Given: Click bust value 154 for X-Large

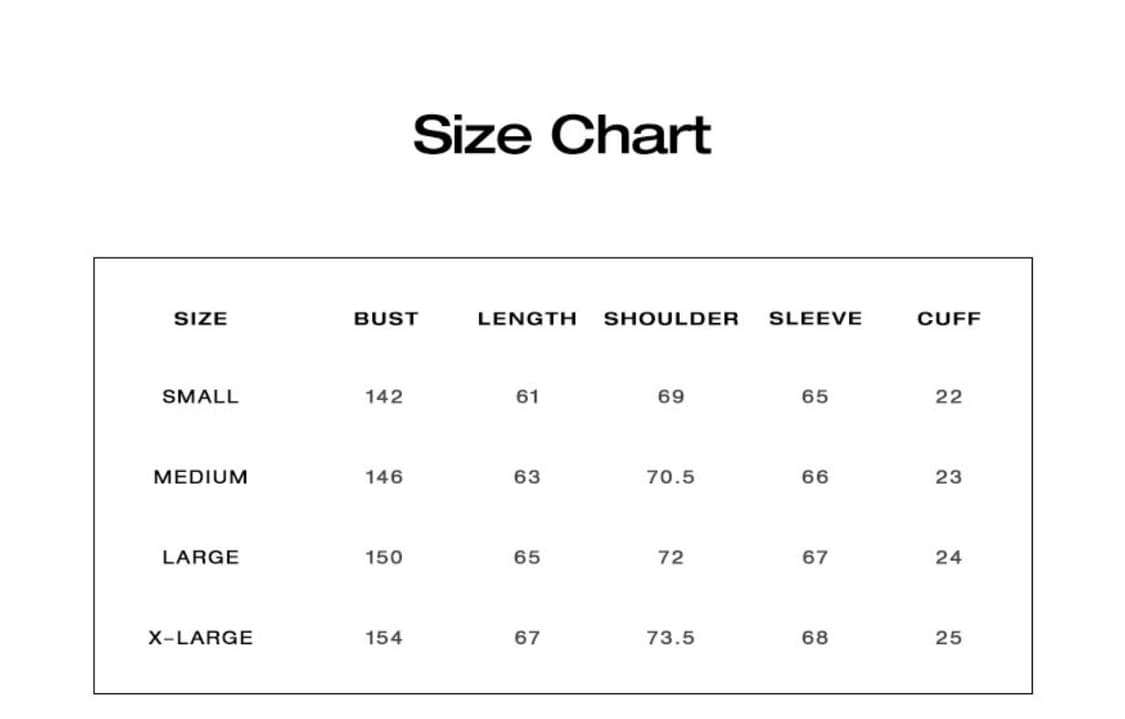Looking at the screenshot, I should coord(385,638).
